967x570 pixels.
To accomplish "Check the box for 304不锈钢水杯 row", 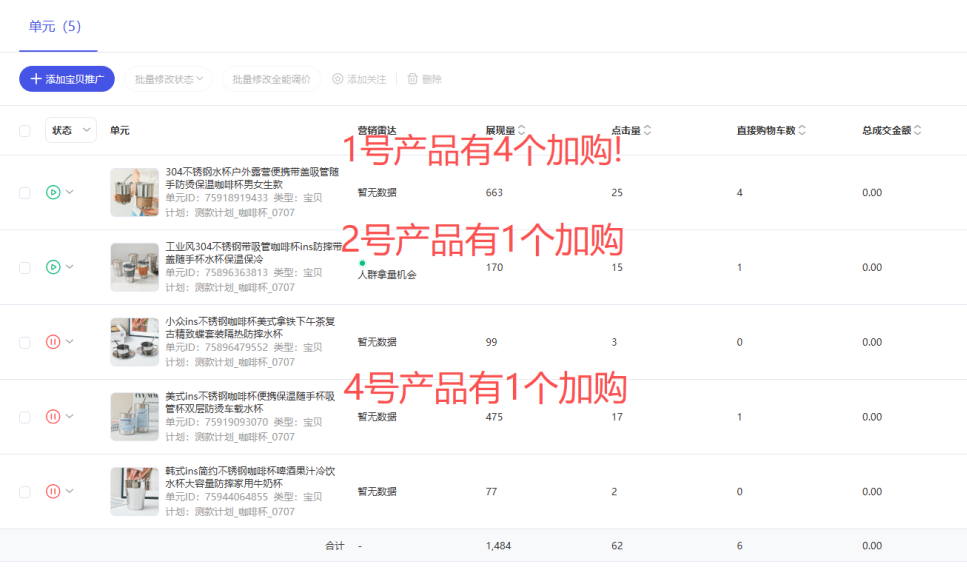I will coord(25,192).
